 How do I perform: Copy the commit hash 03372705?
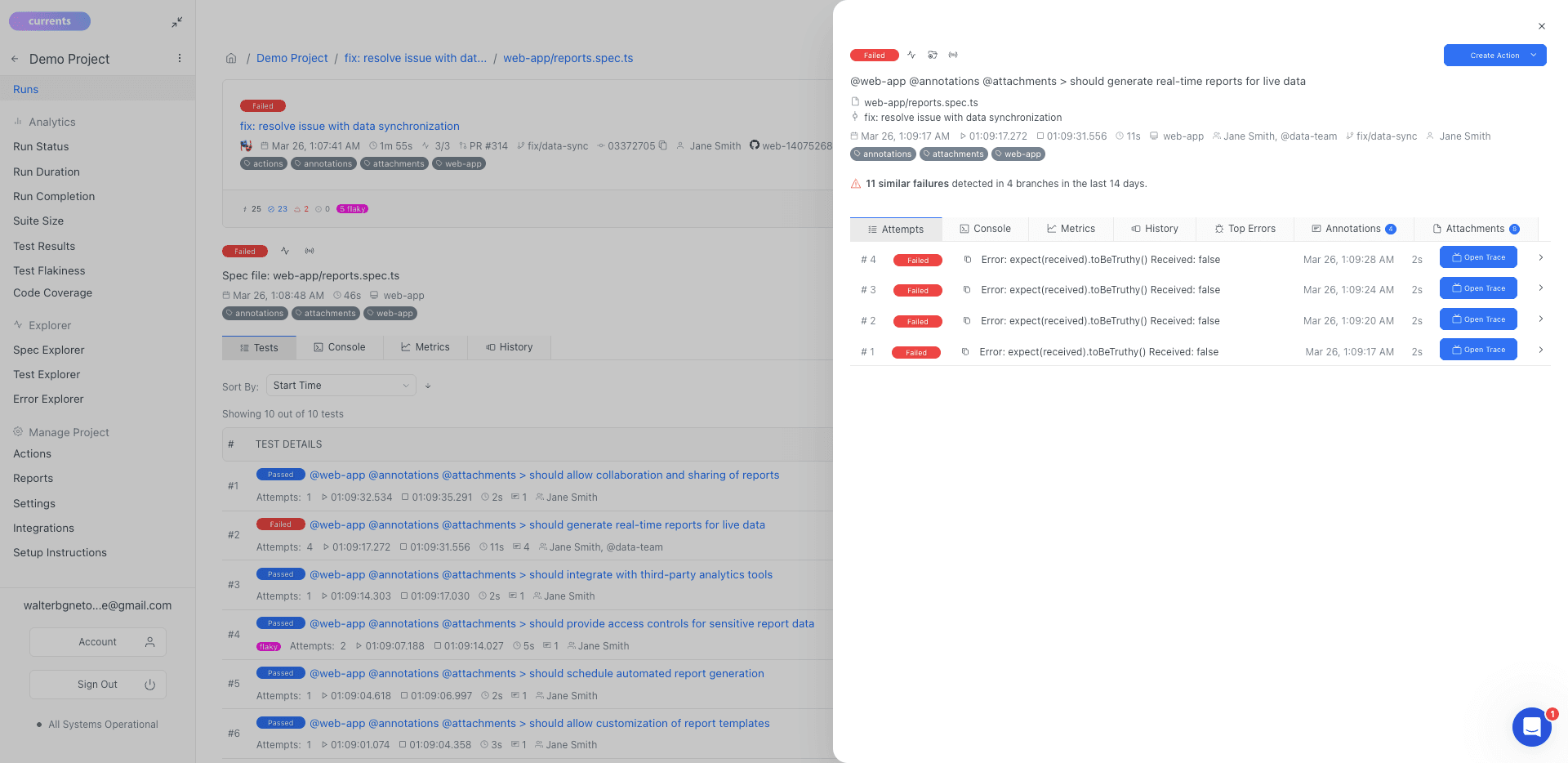(x=662, y=145)
